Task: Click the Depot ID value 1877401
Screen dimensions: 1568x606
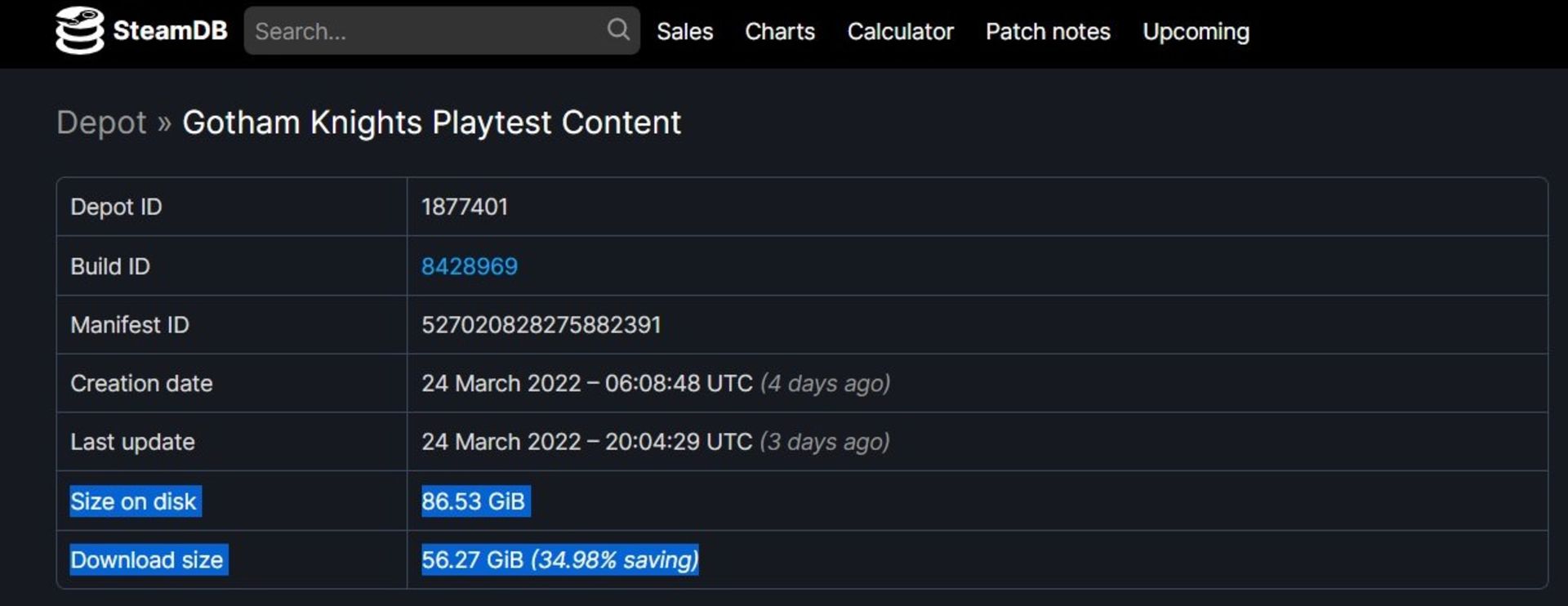Action: click(x=464, y=207)
